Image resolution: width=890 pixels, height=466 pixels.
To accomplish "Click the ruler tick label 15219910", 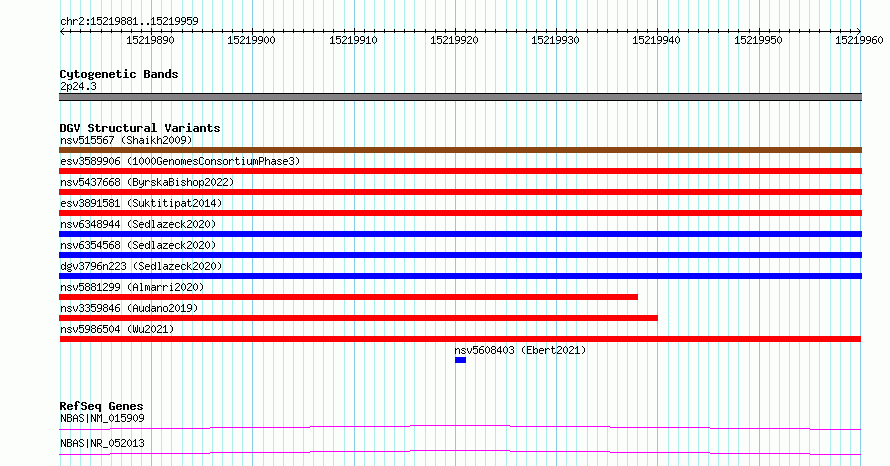I will 353,40.
